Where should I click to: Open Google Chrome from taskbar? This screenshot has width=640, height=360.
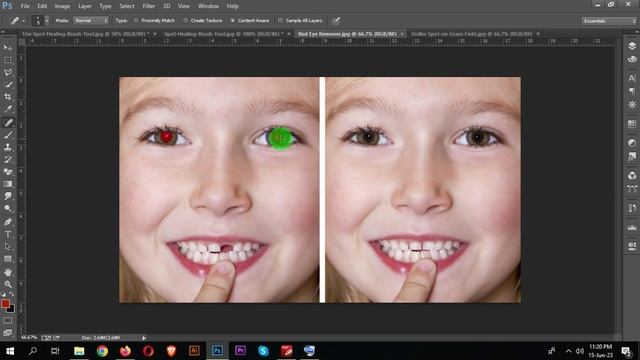(x=102, y=351)
